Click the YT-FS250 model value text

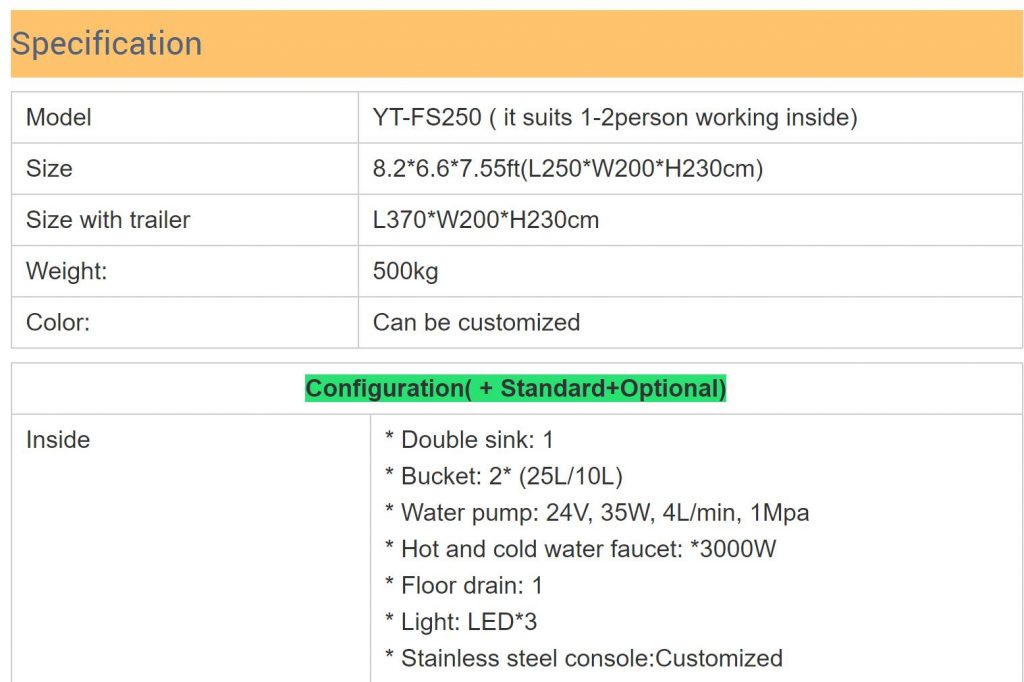click(614, 118)
